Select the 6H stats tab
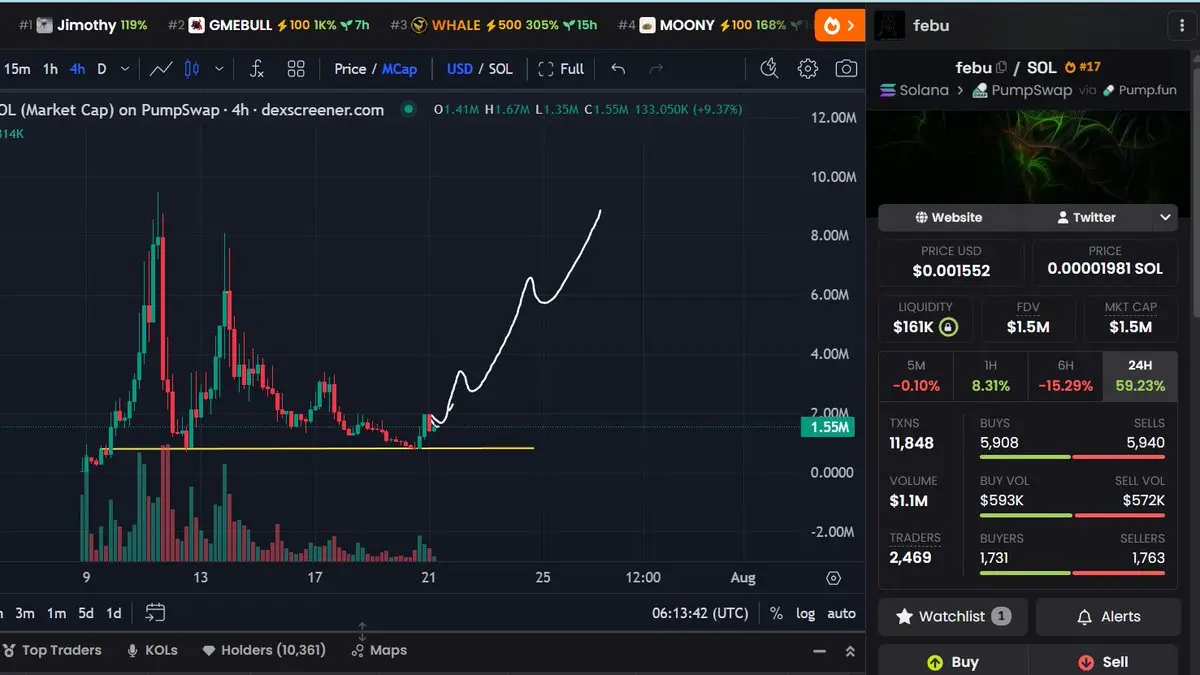The width and height of the screenshot is (1200, 675). pos(1065,376)
